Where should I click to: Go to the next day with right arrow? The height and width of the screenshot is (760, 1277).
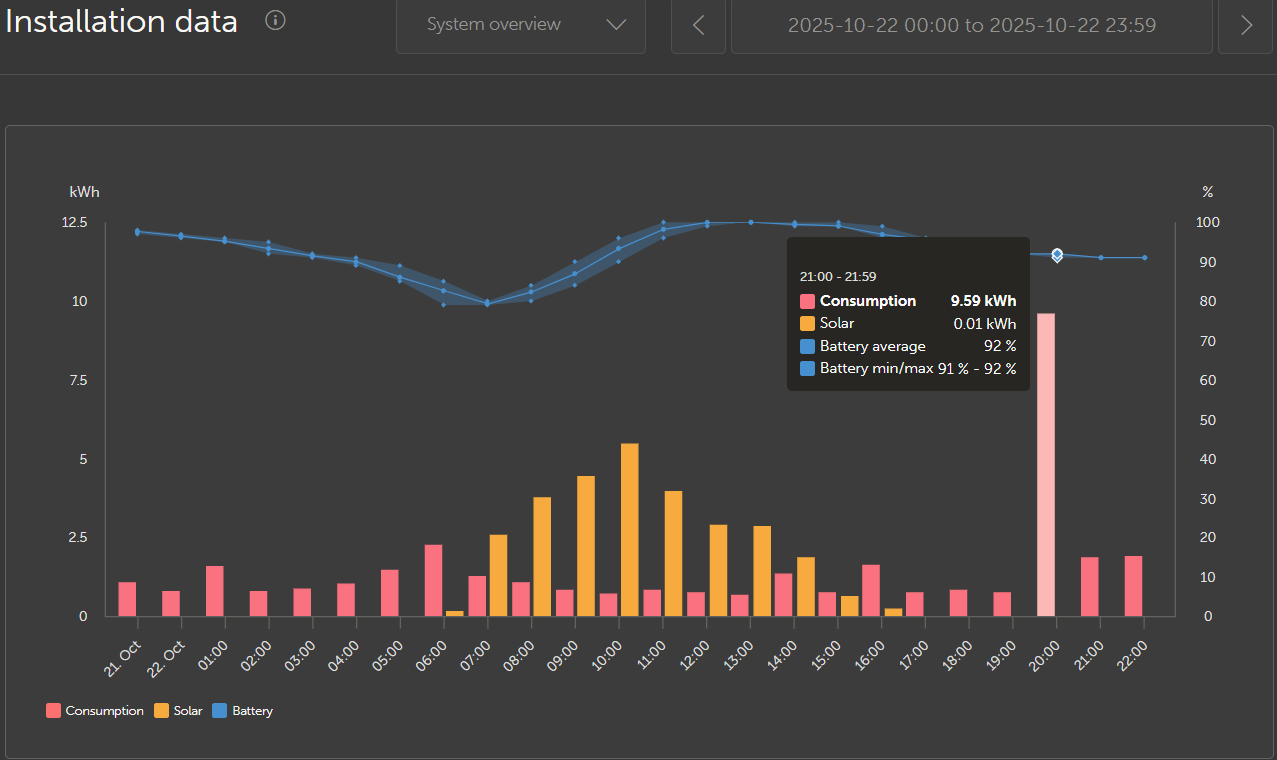1245,26
